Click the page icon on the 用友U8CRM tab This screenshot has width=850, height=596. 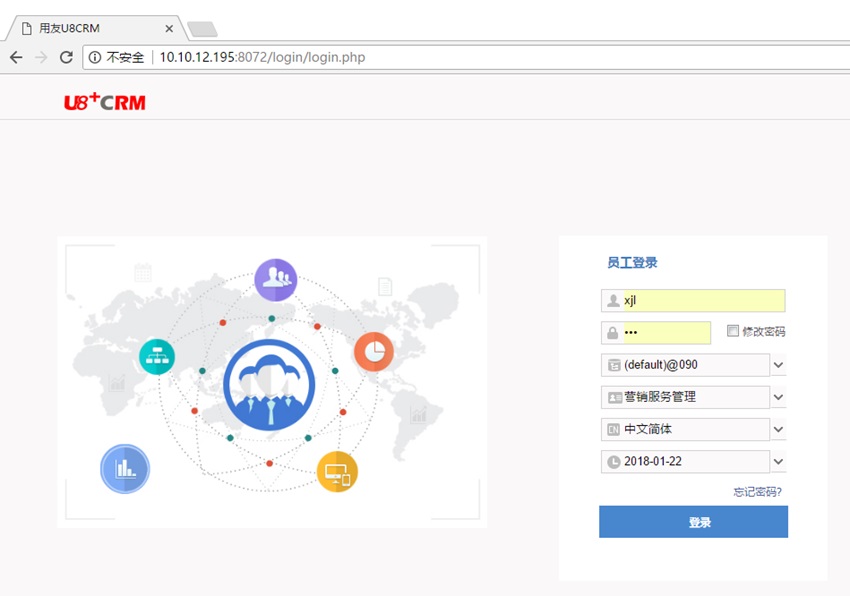coord(27,28)
